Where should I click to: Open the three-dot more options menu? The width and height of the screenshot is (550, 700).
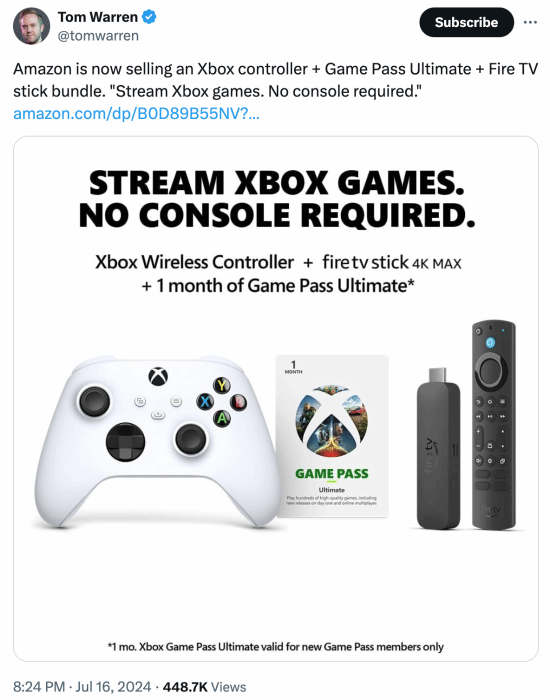click(x=530, y=22)
